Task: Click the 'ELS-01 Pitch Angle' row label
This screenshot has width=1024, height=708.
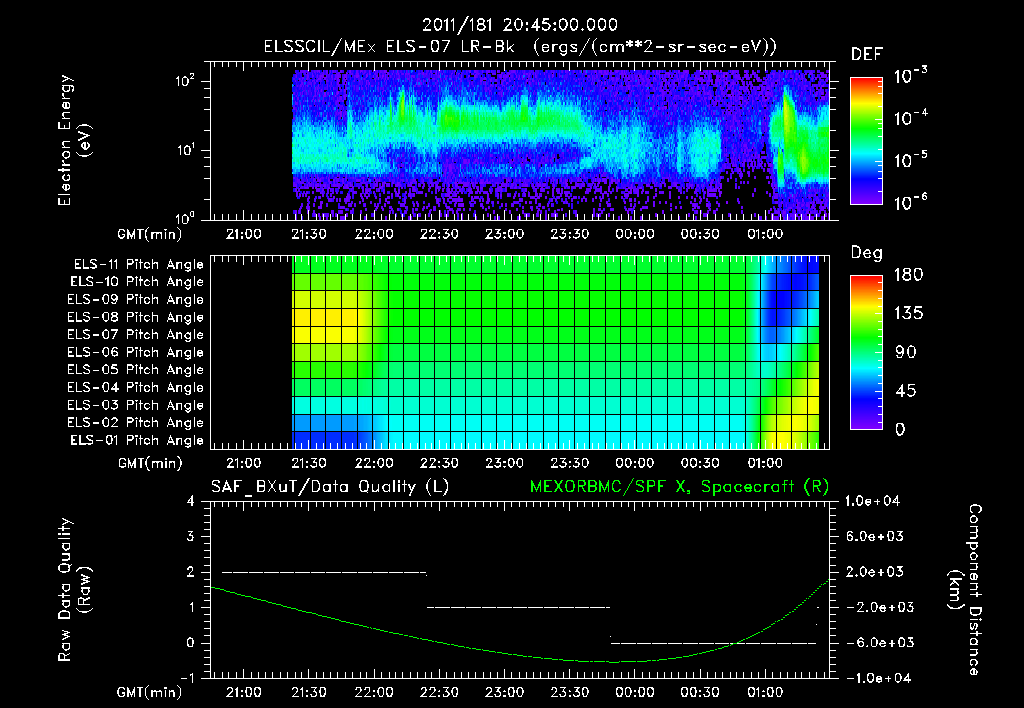Action: tap(137, 440)
